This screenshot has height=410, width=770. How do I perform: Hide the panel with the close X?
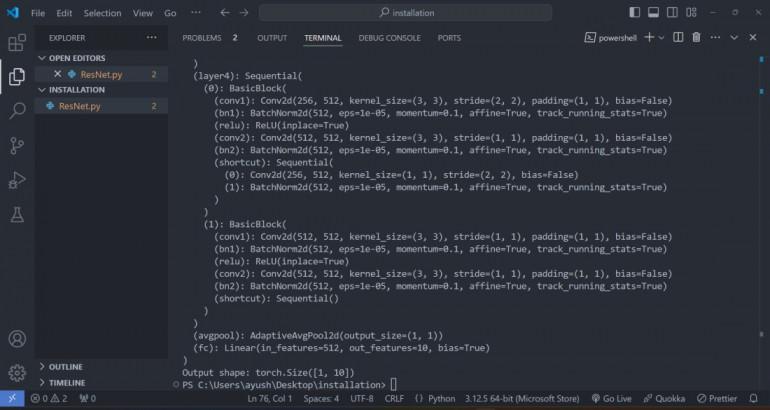coord(753,37)
